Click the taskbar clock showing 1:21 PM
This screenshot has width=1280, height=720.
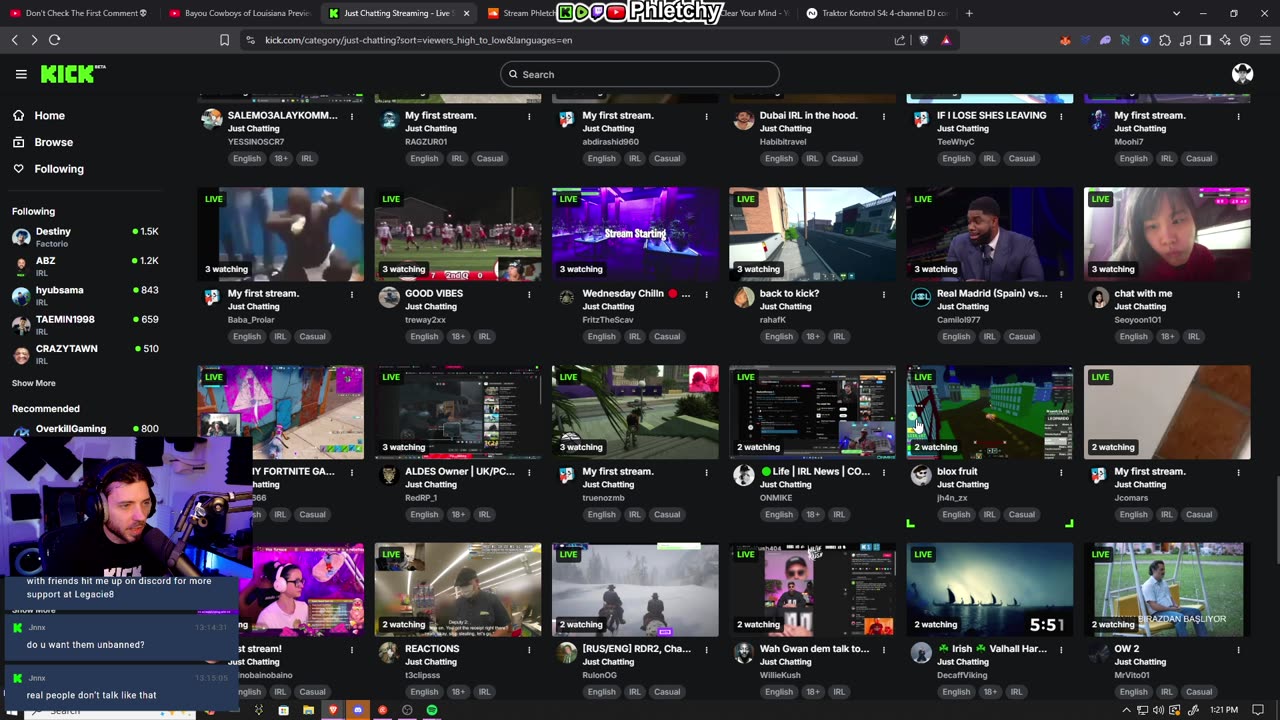coord(1224,710)
